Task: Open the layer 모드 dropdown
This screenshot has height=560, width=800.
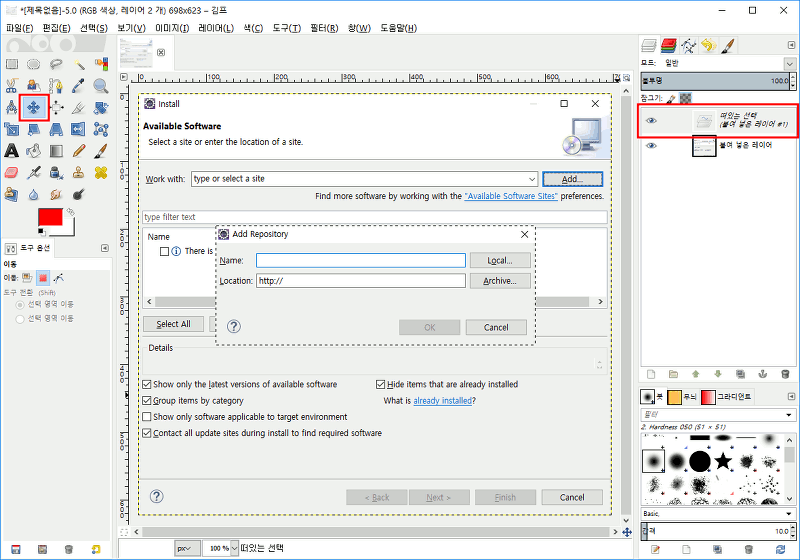Action: (x=790, y=63)
